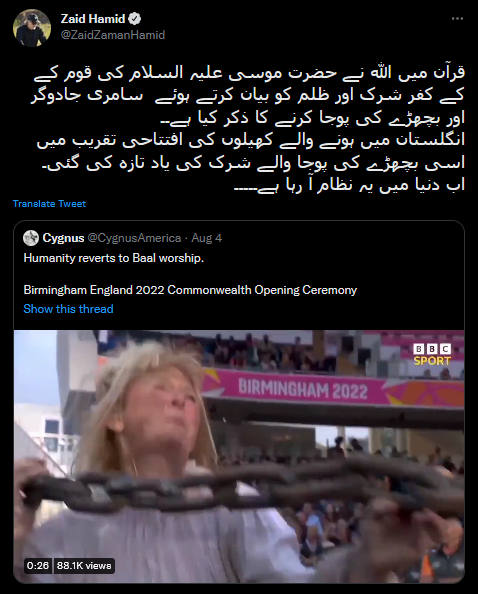
Task: Play the Birmingham 2022 video
Action: click(239, 456)
